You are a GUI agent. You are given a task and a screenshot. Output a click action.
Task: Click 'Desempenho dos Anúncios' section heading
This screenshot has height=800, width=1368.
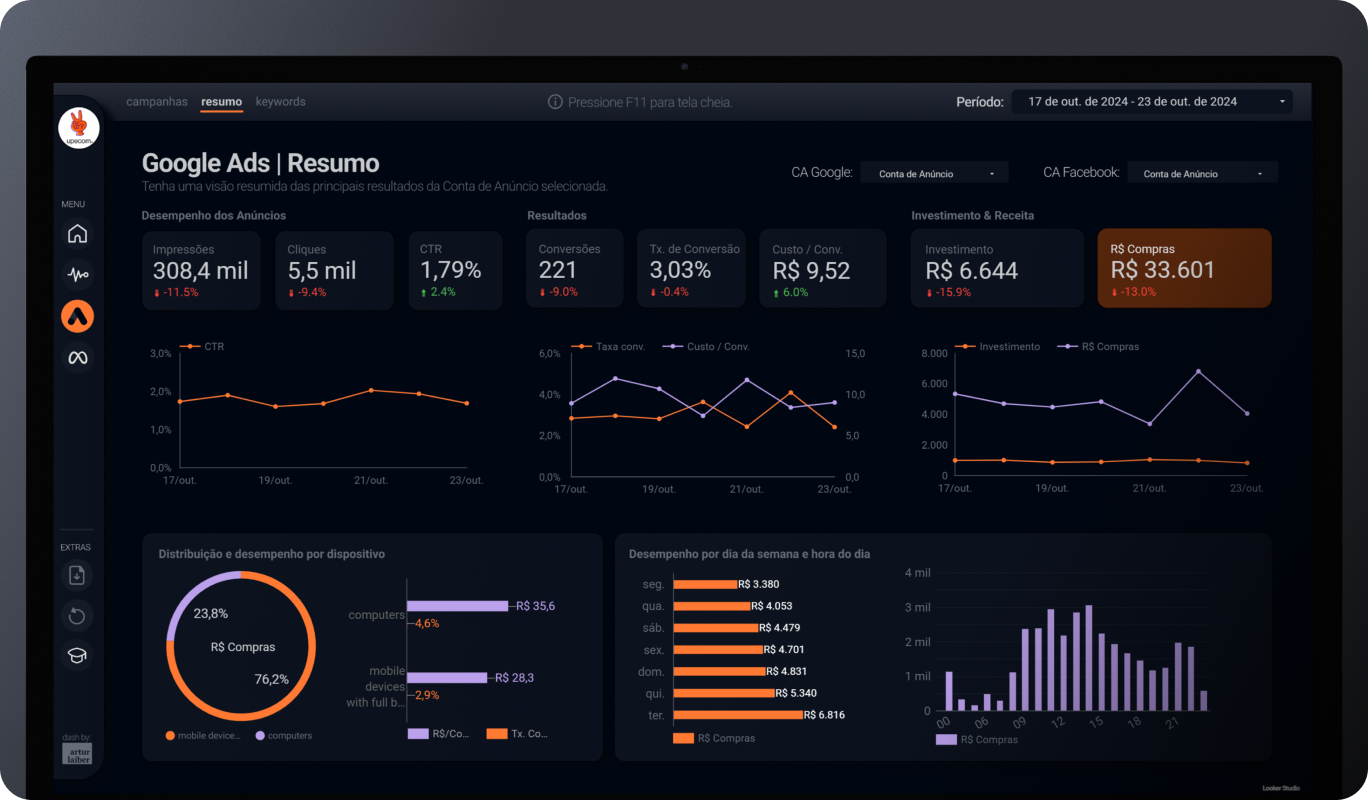[214, 215]
